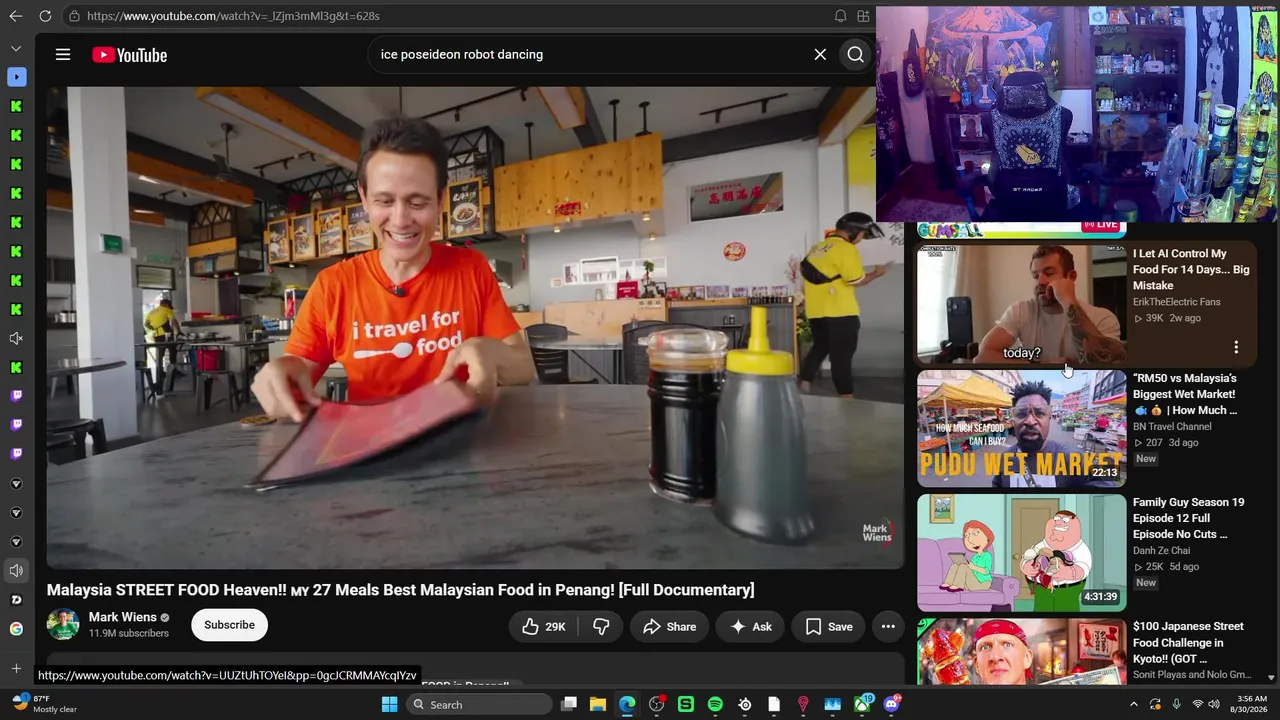This screenshot has width=1280, height=720.
Task: Save the video to a playlist
Action: [829, 627]
